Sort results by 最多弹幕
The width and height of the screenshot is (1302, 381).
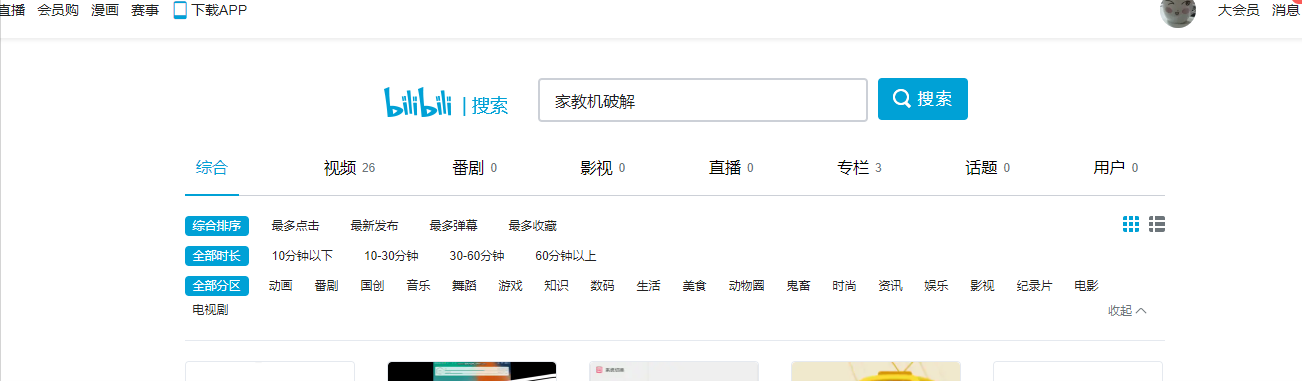453,226
